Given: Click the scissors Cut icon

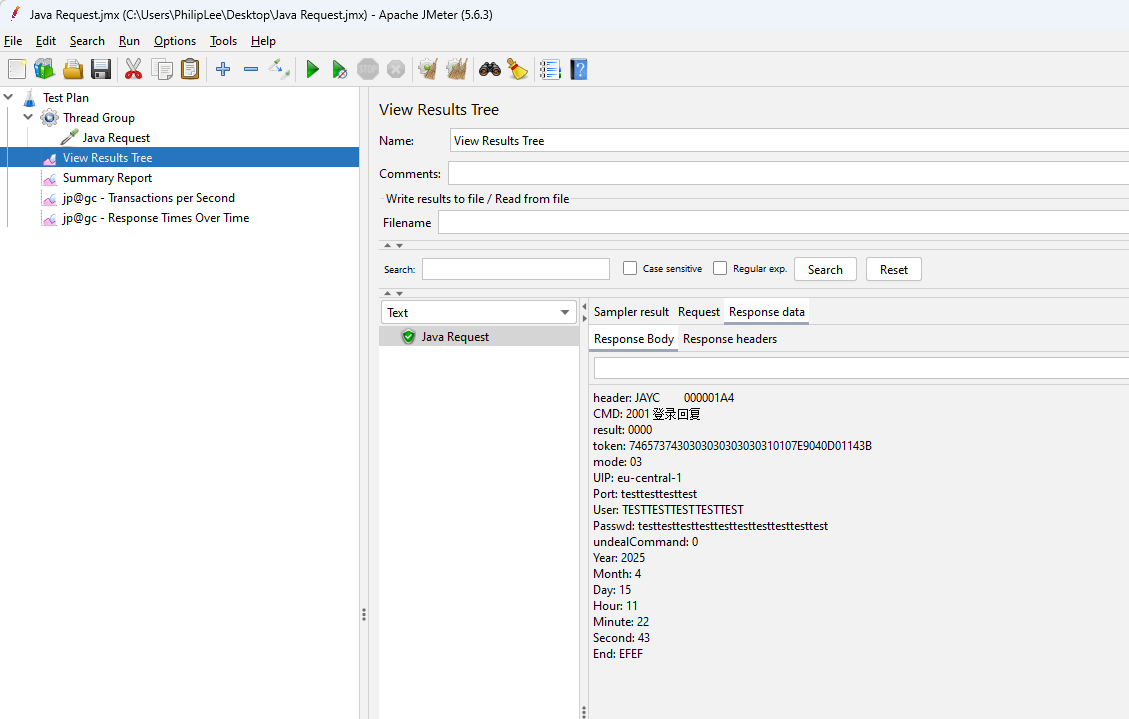Looking at the screenshot, I should pos(133,69).
